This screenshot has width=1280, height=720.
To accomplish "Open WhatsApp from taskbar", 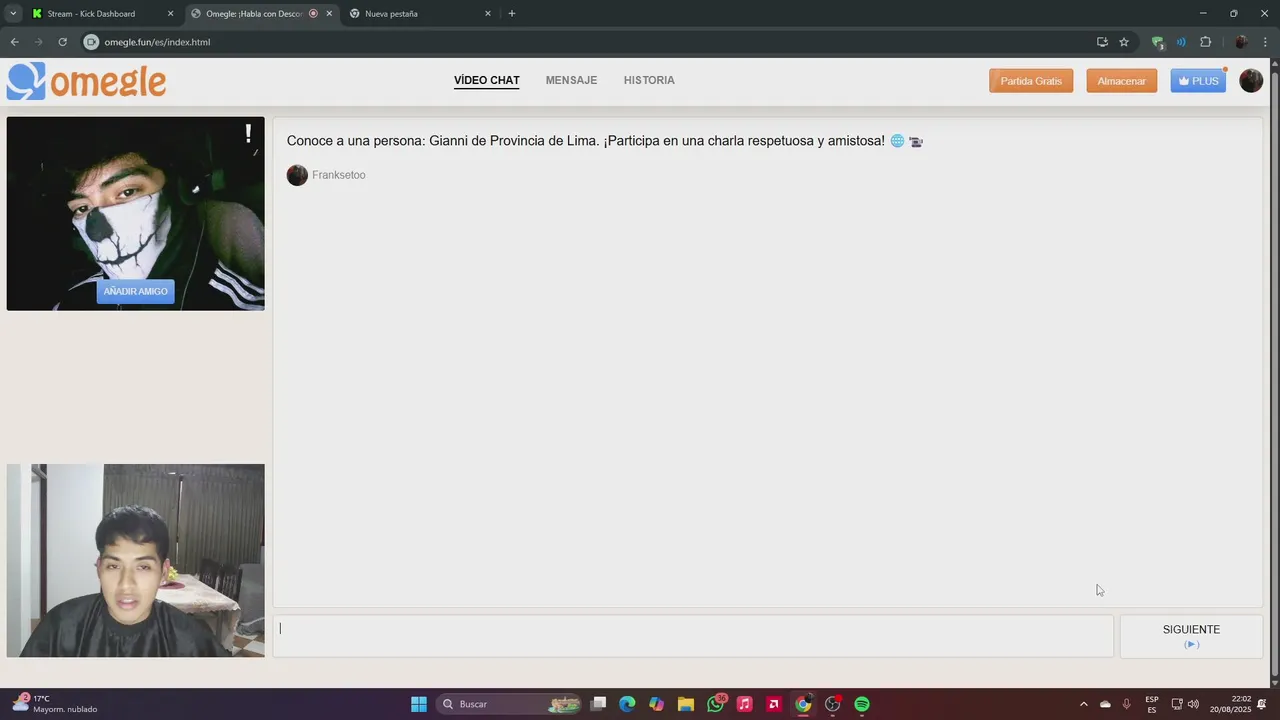I will [715, 704].
